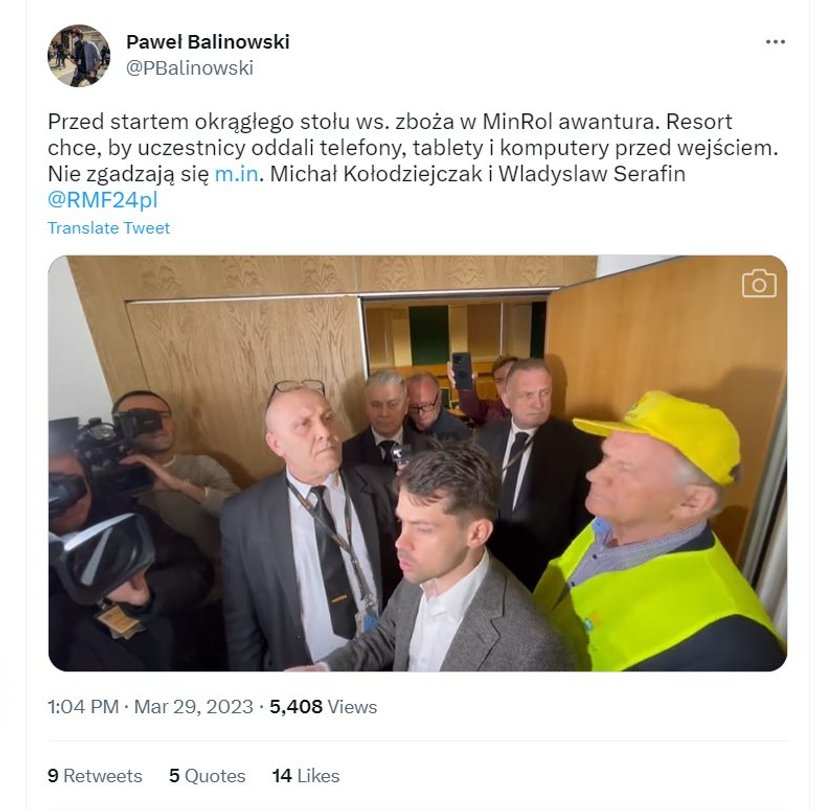840x810 pixels.
Task: Click Paweł Balinowski's profile avatar
Action: coord(79,55)
